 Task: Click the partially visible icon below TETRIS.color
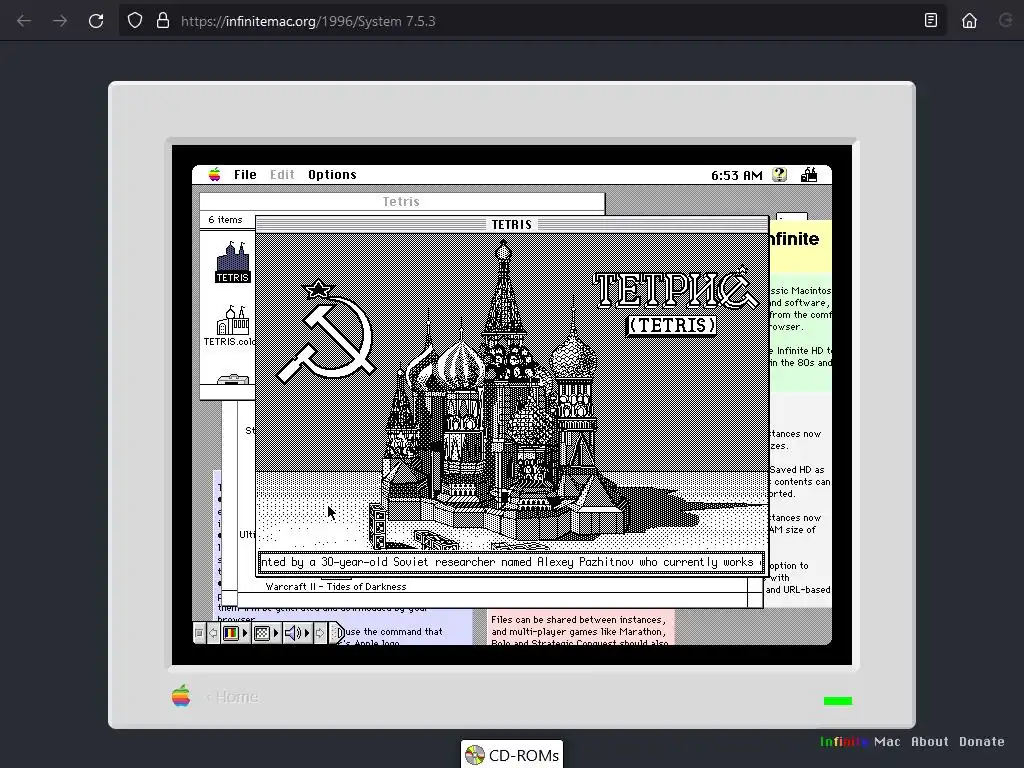click(232, 379)
